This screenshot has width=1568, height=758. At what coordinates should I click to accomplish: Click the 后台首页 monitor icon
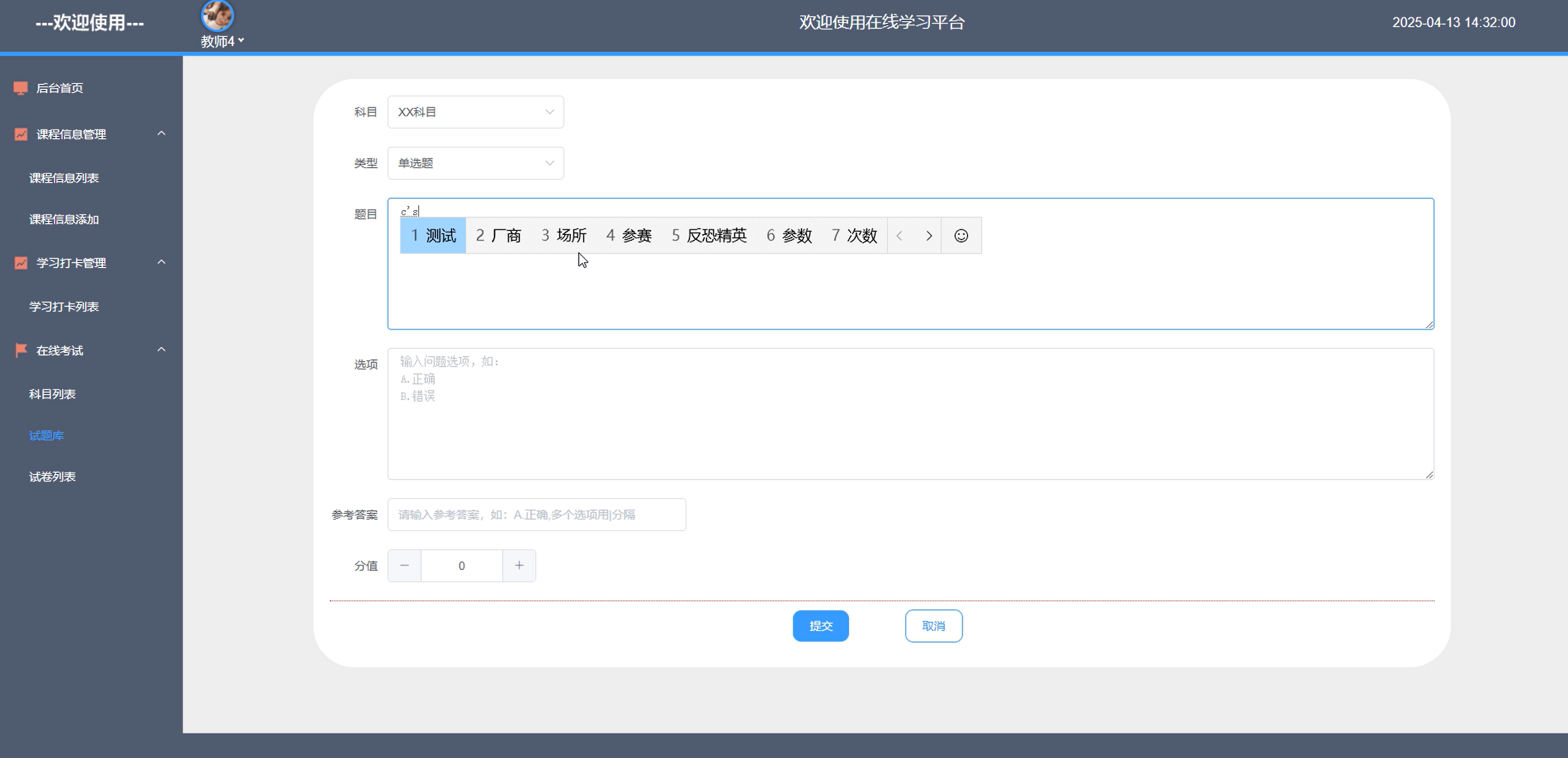coord(20,88)
